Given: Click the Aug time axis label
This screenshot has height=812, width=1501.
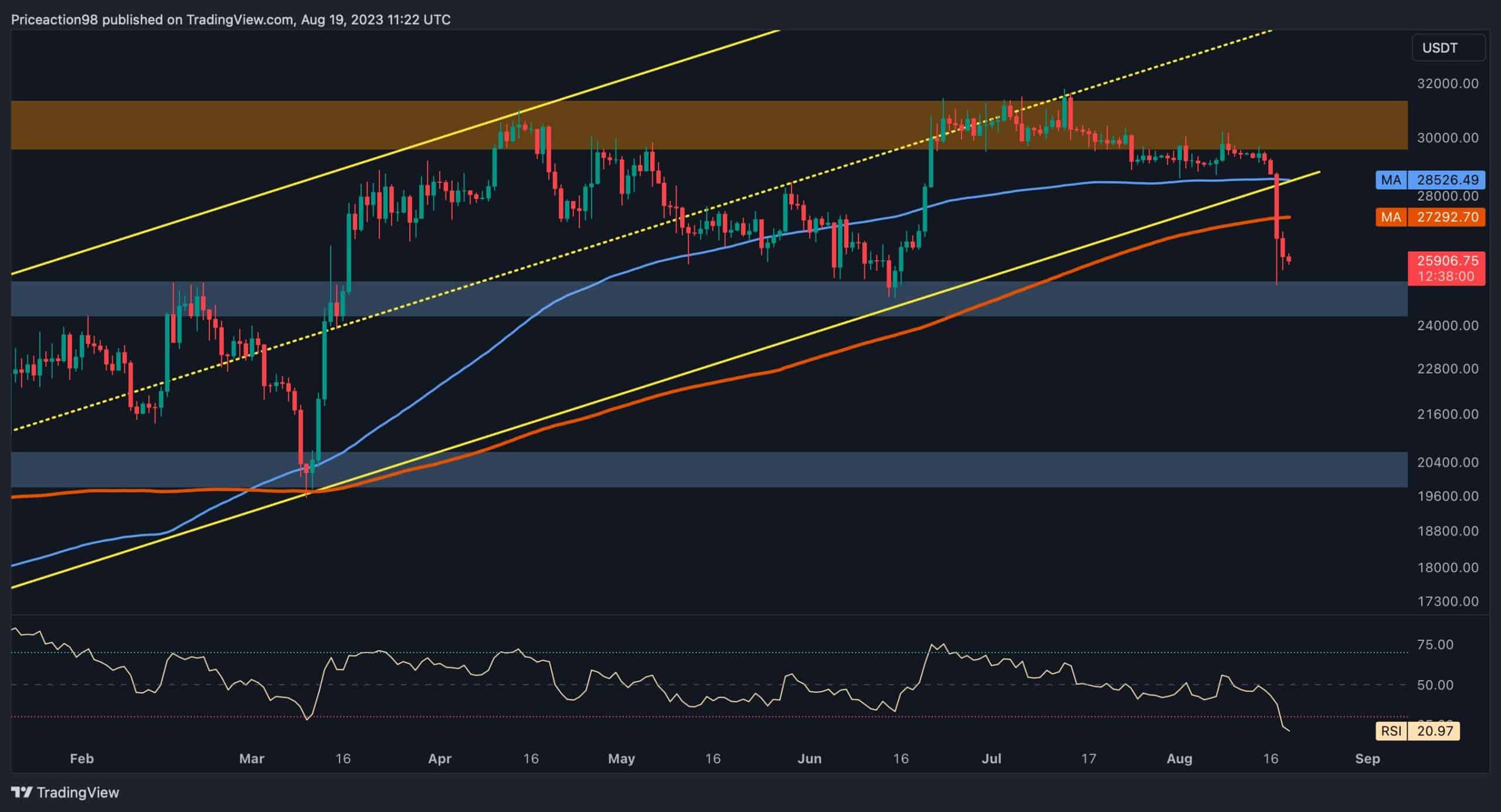Looking at the screenshot, I should pos(1179,759).
